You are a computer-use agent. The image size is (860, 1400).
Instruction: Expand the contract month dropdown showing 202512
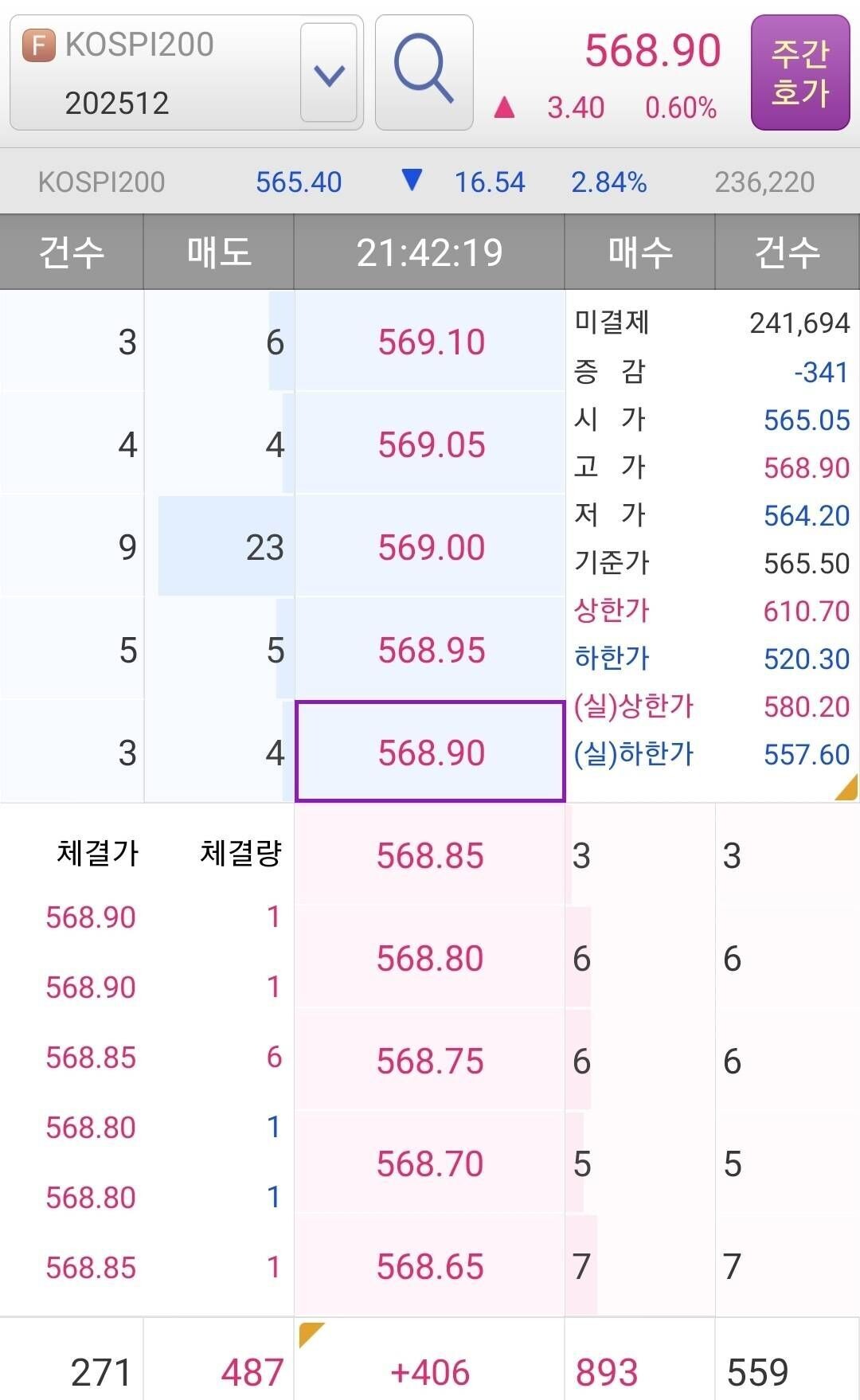click(x=328, y=74)
